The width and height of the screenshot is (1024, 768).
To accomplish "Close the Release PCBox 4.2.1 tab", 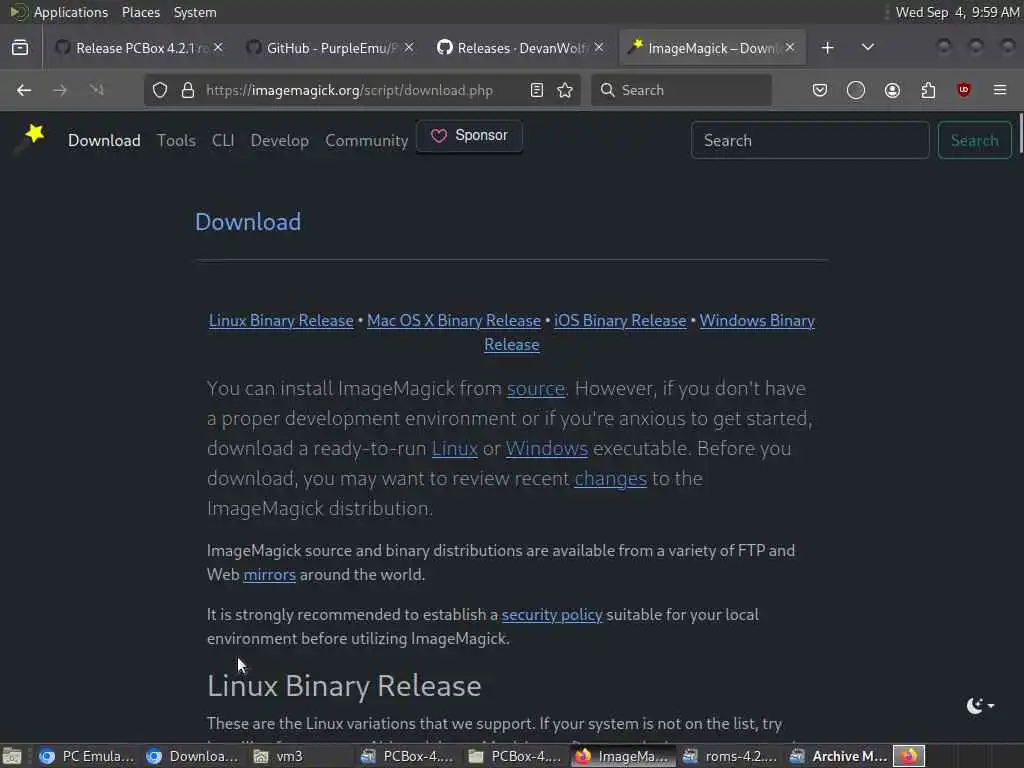I will pyautogui.click(x=218, y=47).
